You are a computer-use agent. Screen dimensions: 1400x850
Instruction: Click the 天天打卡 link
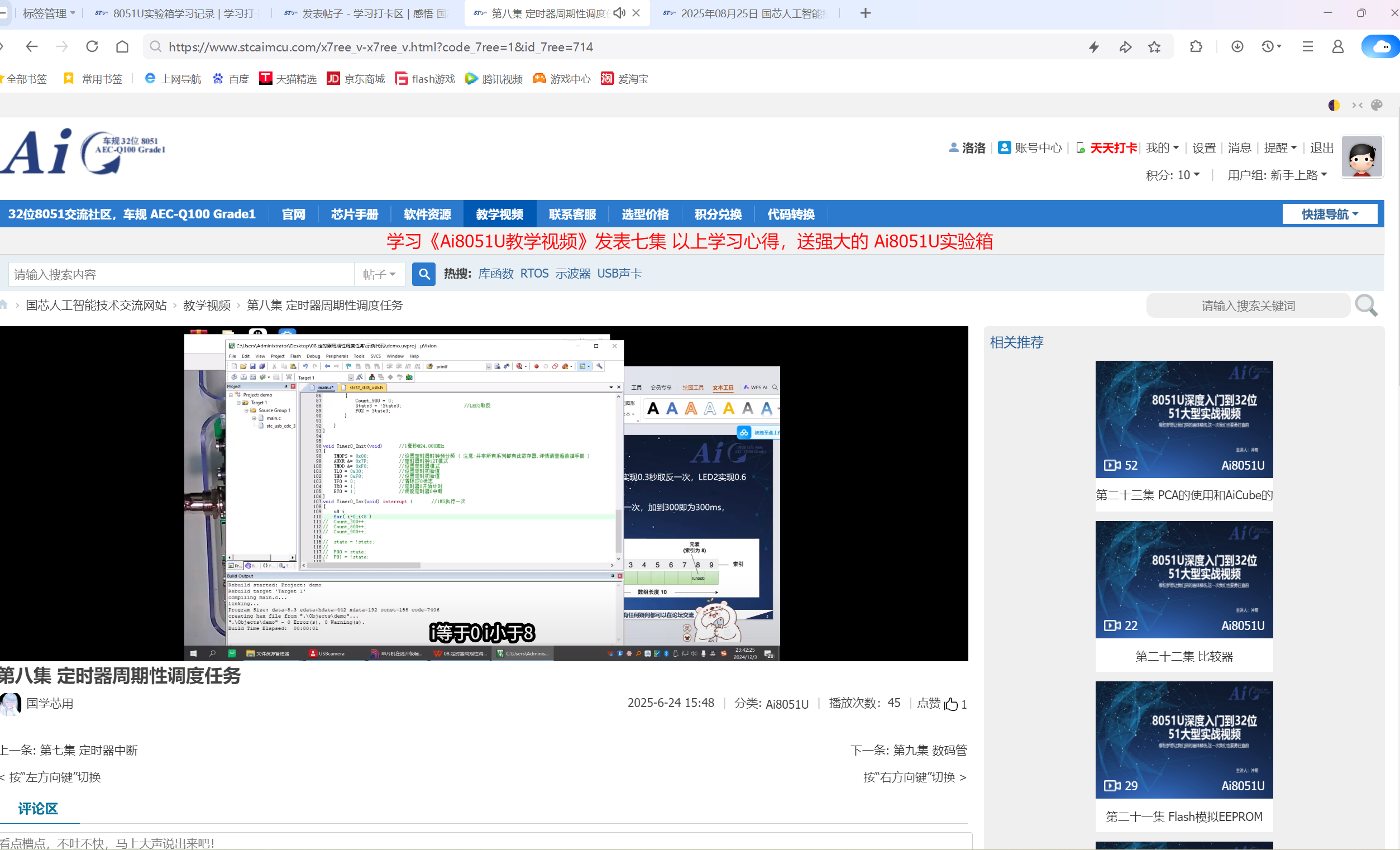click(x=1112, y=149)
